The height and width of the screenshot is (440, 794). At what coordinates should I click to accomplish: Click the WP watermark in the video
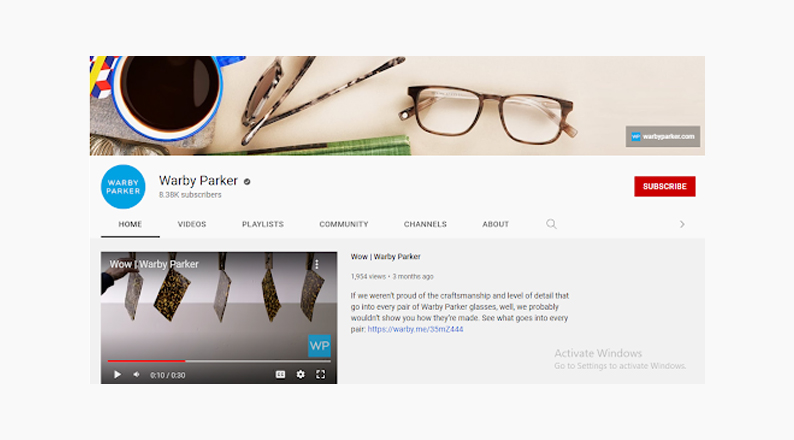[320, 346]
